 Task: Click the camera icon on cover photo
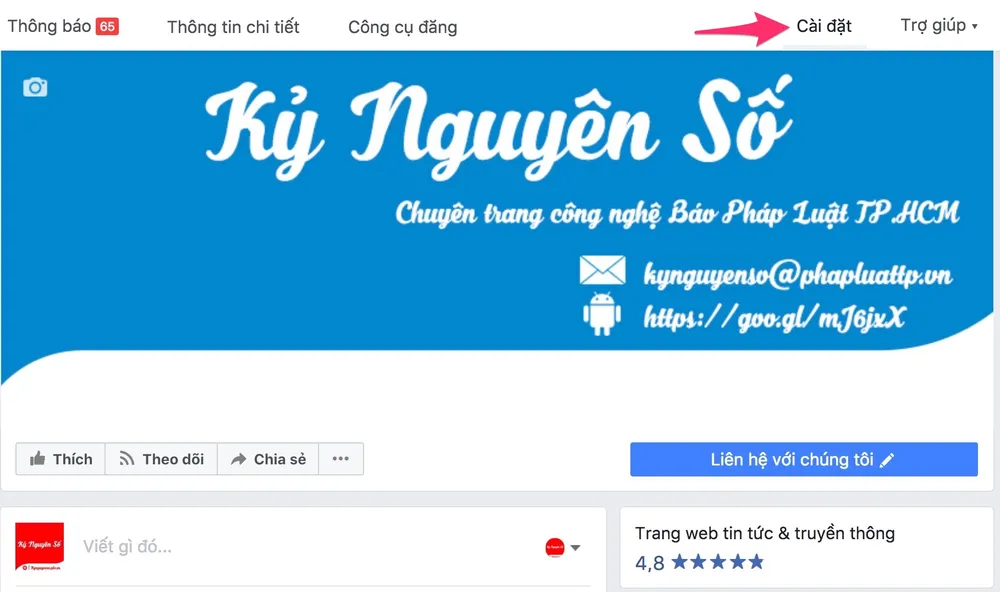35,87
